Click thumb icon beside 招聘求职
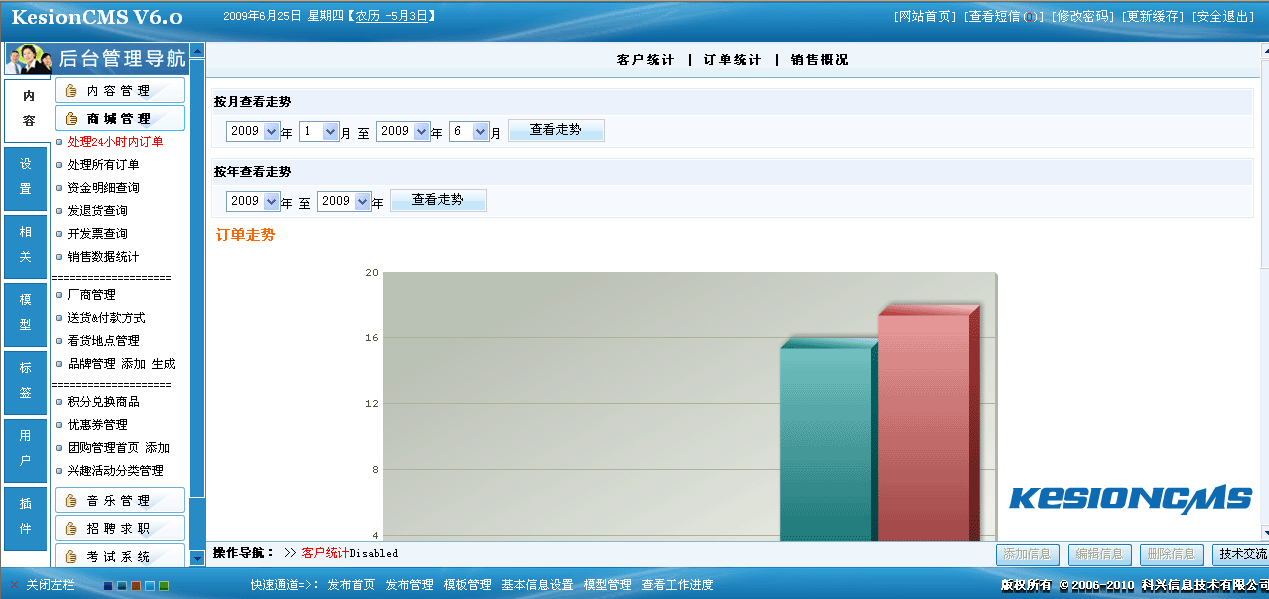 pyautogui.click(x=71, y=528)
